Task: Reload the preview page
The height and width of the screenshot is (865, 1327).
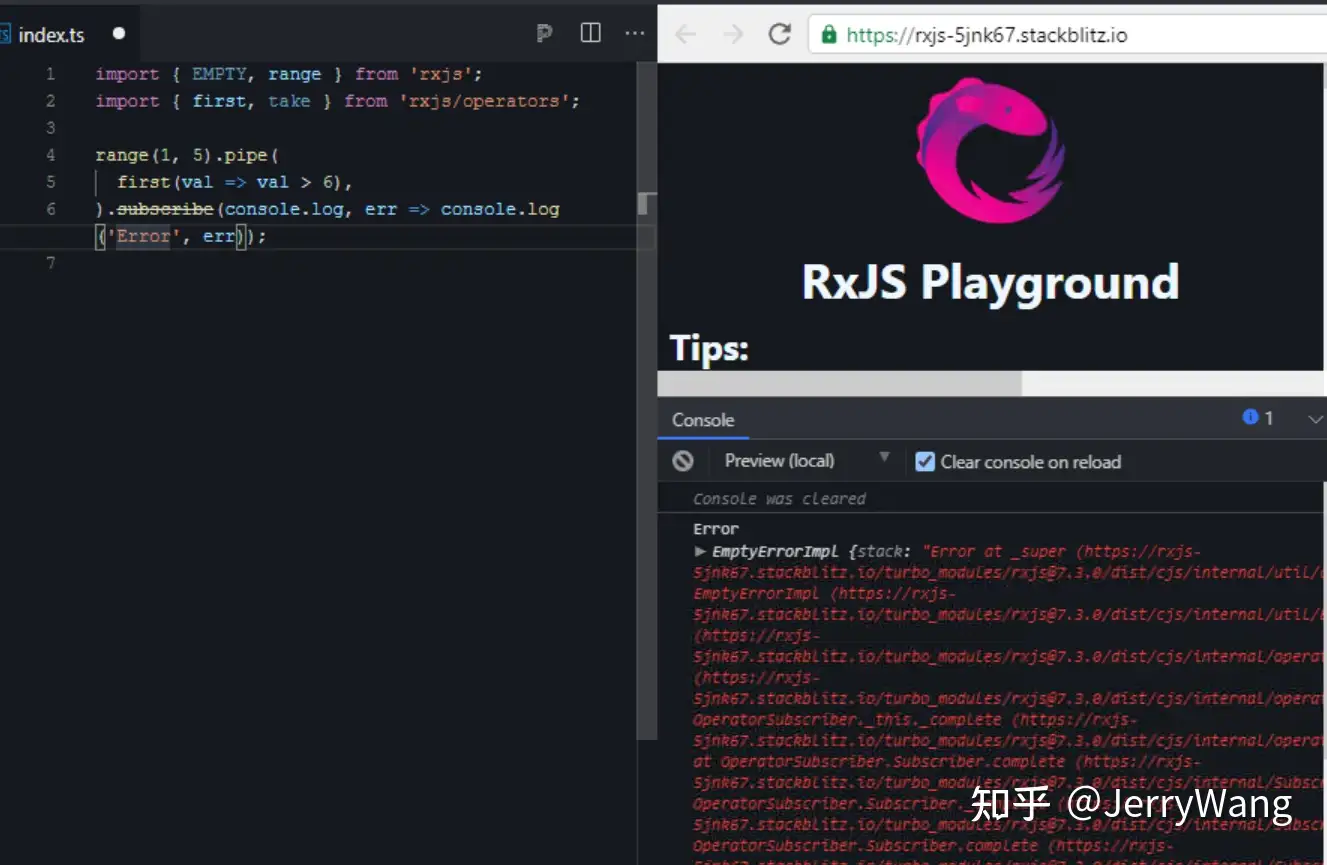Action: [780, 34]
